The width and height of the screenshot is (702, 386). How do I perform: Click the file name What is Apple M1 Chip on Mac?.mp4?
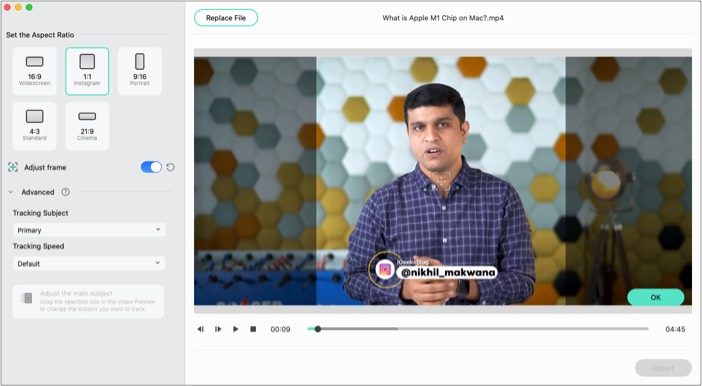tap(443, 18)
